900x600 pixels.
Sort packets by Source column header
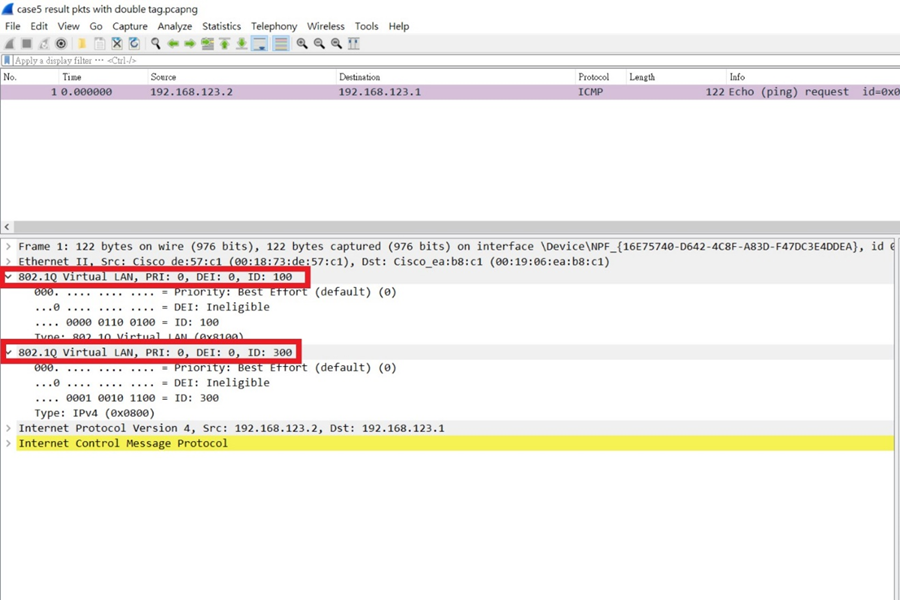tap(241, 77)
